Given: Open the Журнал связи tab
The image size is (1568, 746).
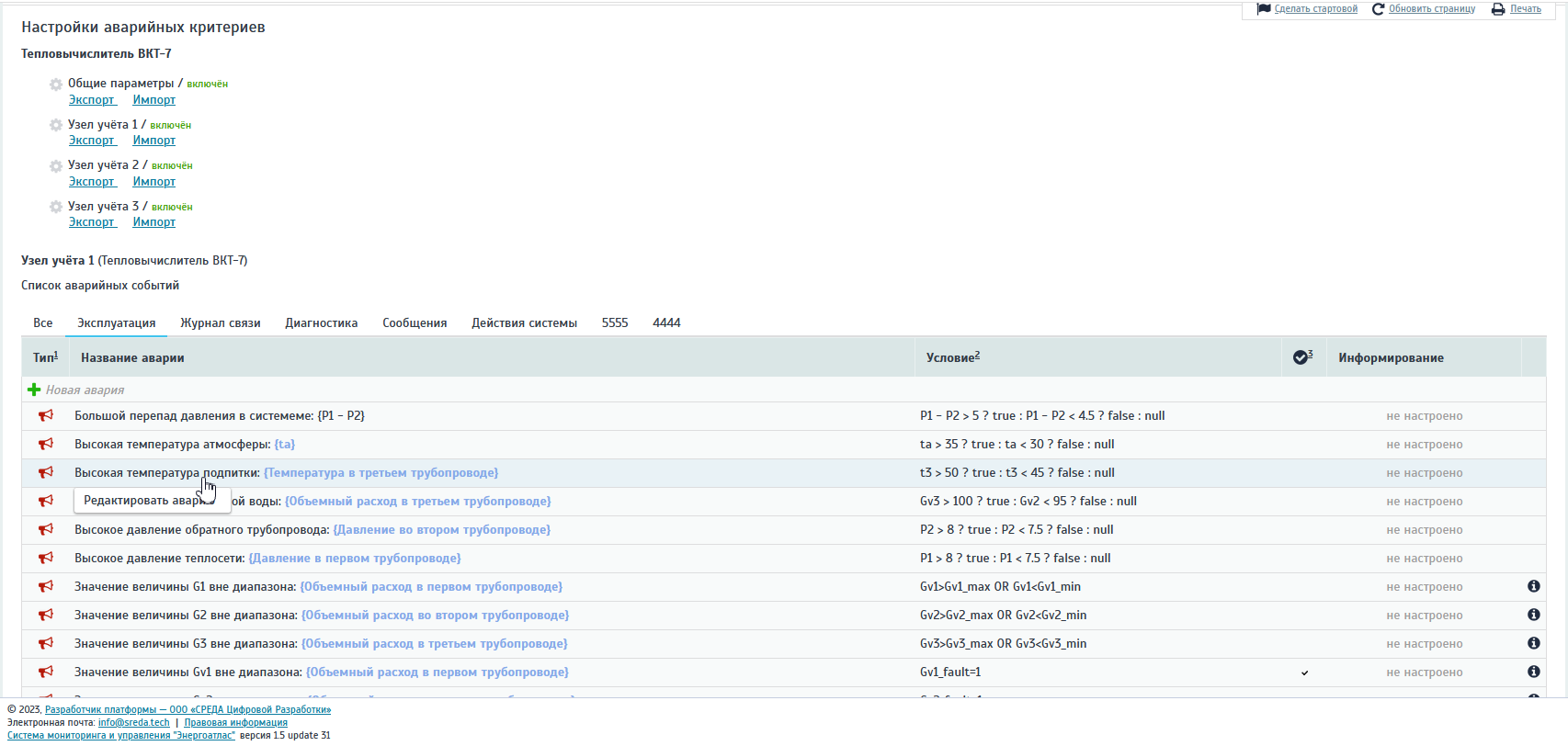Looking at the screenshot, I should point(220,323).
